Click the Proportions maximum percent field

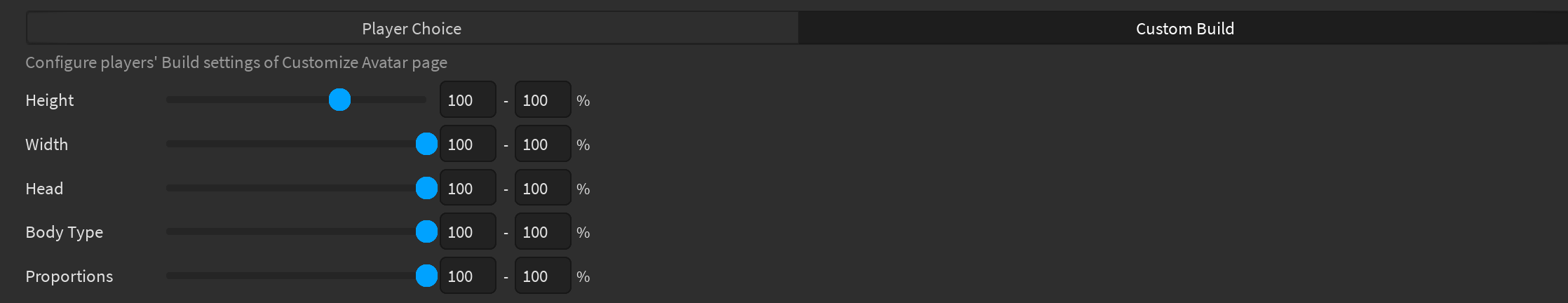coord(543,276)
